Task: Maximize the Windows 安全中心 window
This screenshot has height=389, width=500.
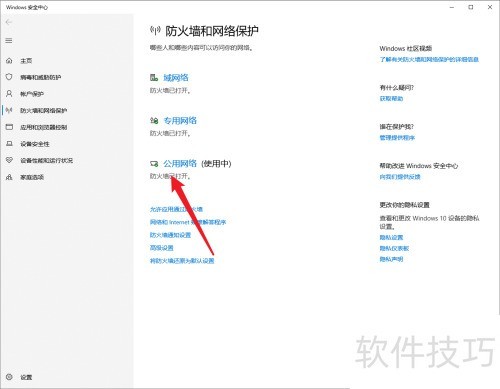Action: coord(471,7)
